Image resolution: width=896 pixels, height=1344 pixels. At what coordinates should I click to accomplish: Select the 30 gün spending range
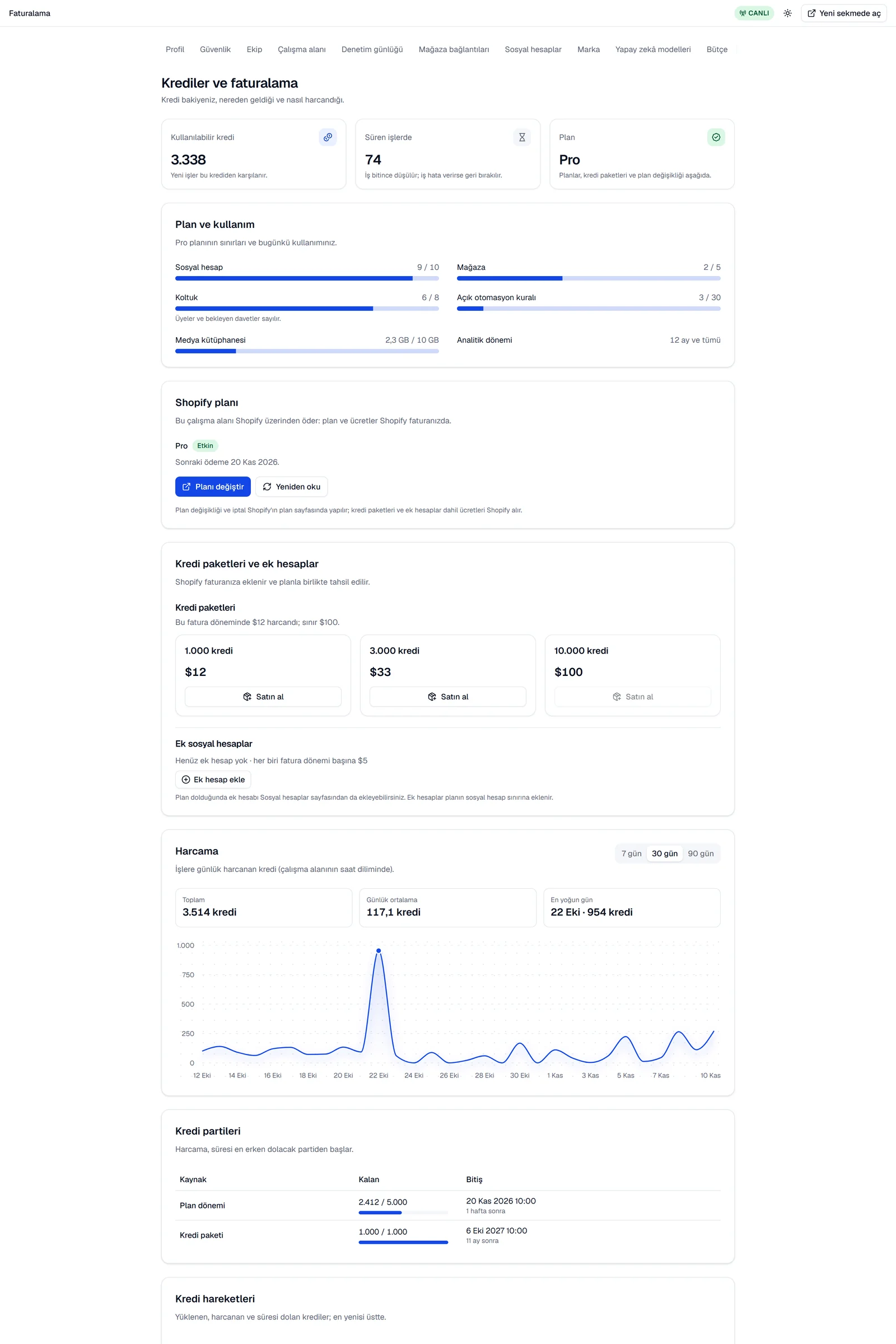point(665,853)
